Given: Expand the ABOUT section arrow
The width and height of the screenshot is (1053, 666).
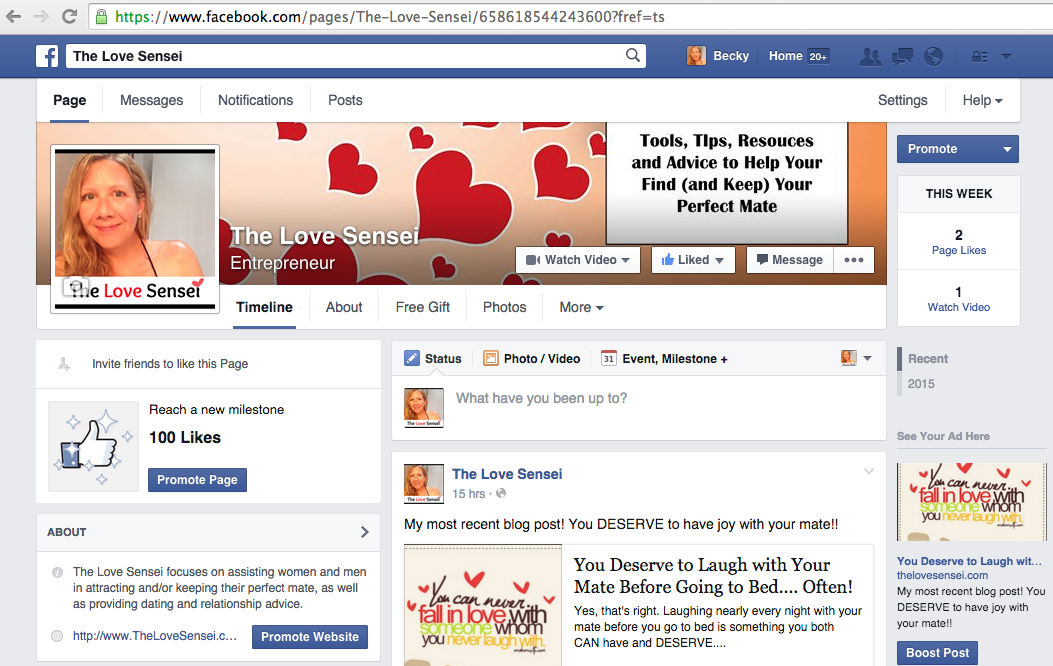Looking at the screenshot, I should pyautogui.click(x=365, y=532).
